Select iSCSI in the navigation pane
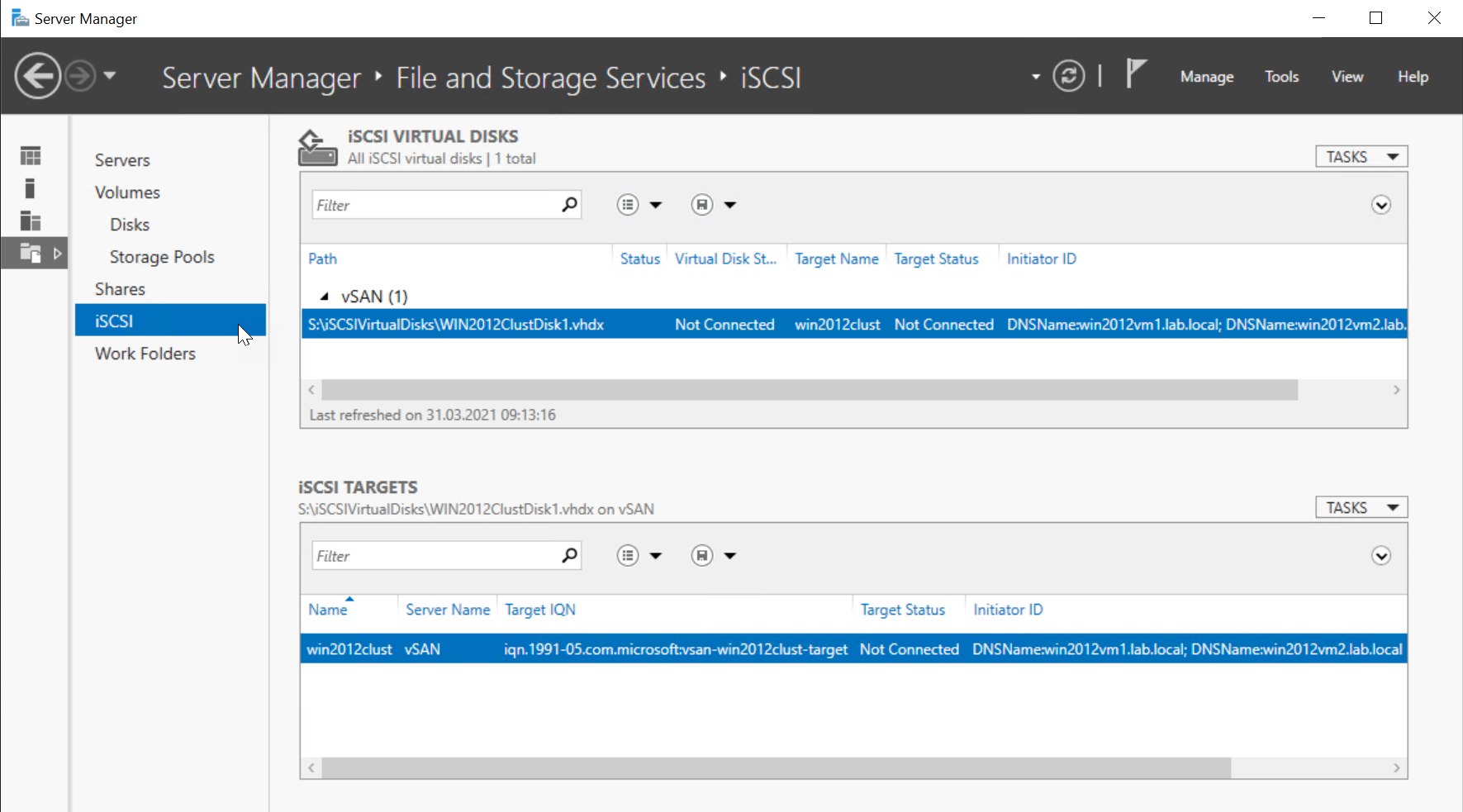This screenshot has height=812, width=1463. click(170, 321)
